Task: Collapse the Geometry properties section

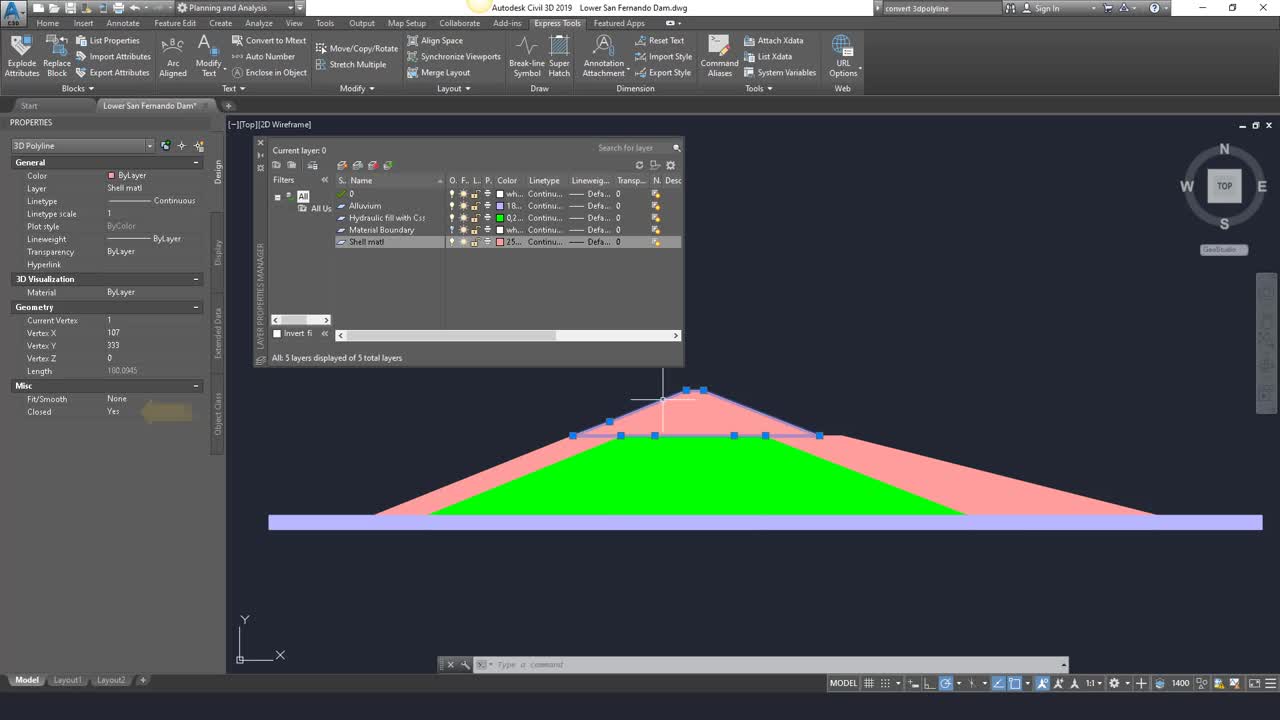Action: (196, 307)
